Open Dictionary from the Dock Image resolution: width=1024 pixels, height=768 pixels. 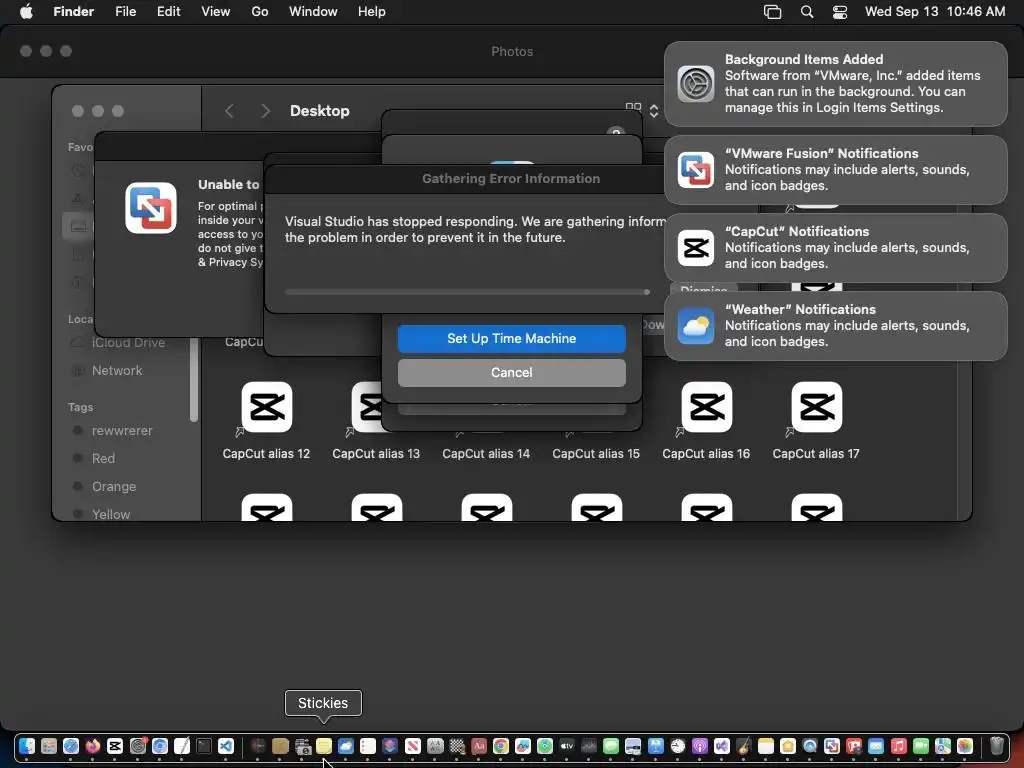[x=479, y=746]
